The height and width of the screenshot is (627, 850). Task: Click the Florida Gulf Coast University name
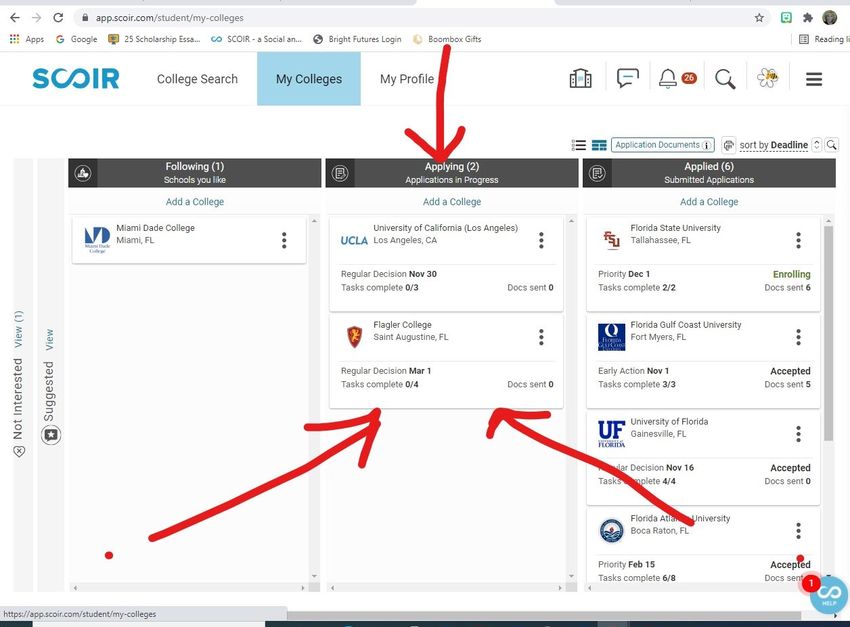[x=686, y=325]
